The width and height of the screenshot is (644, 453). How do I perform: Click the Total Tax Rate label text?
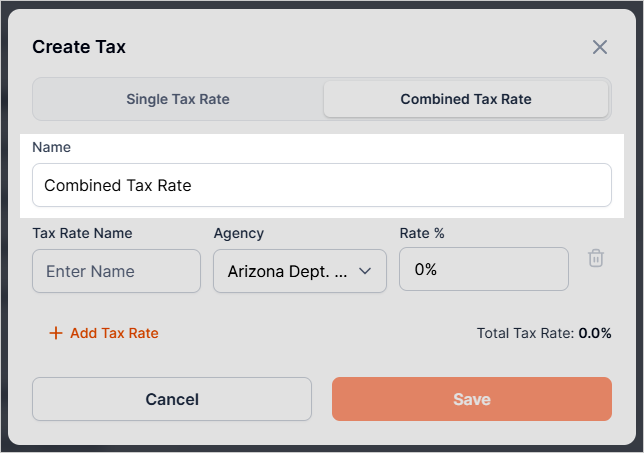click(525, 333)
